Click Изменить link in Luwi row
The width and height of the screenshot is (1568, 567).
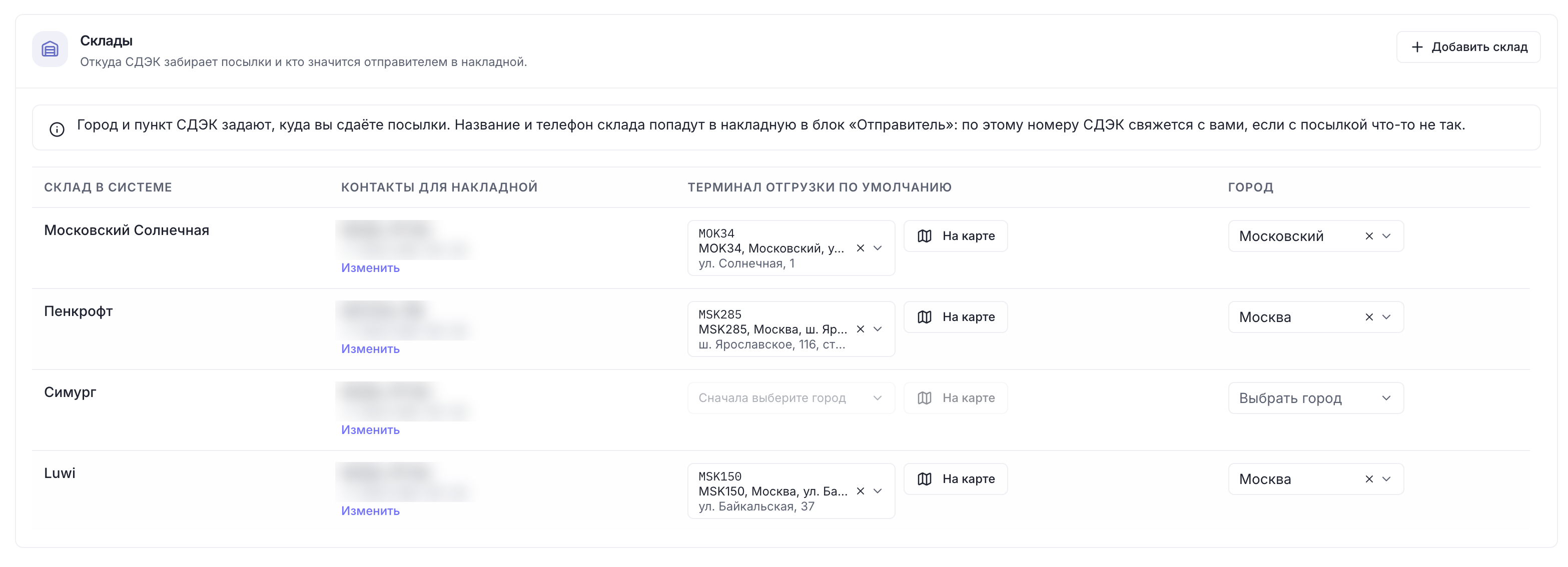(370, 510)
